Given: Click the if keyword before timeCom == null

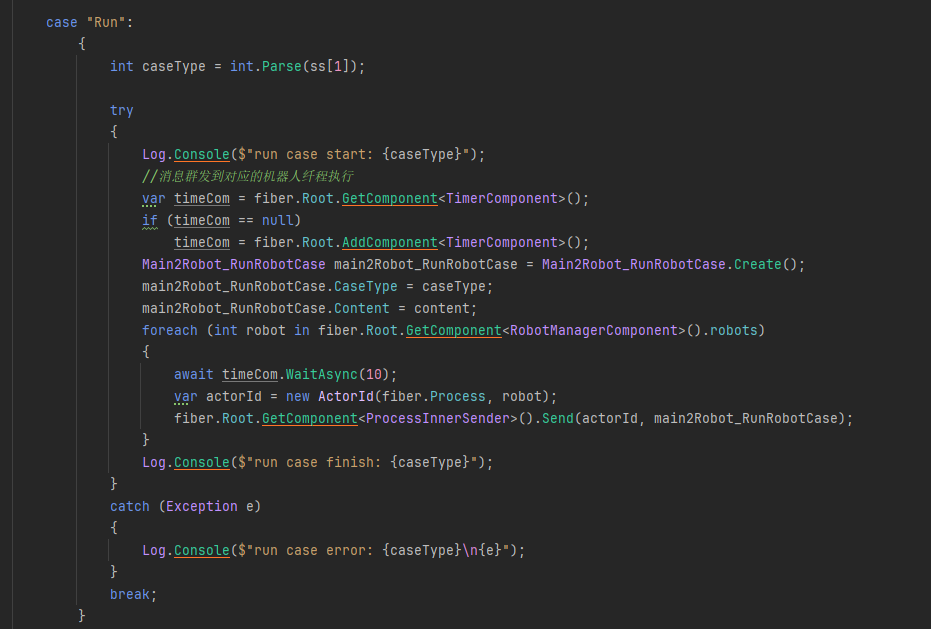Looking at the screenshot, I should click(150, 220).
